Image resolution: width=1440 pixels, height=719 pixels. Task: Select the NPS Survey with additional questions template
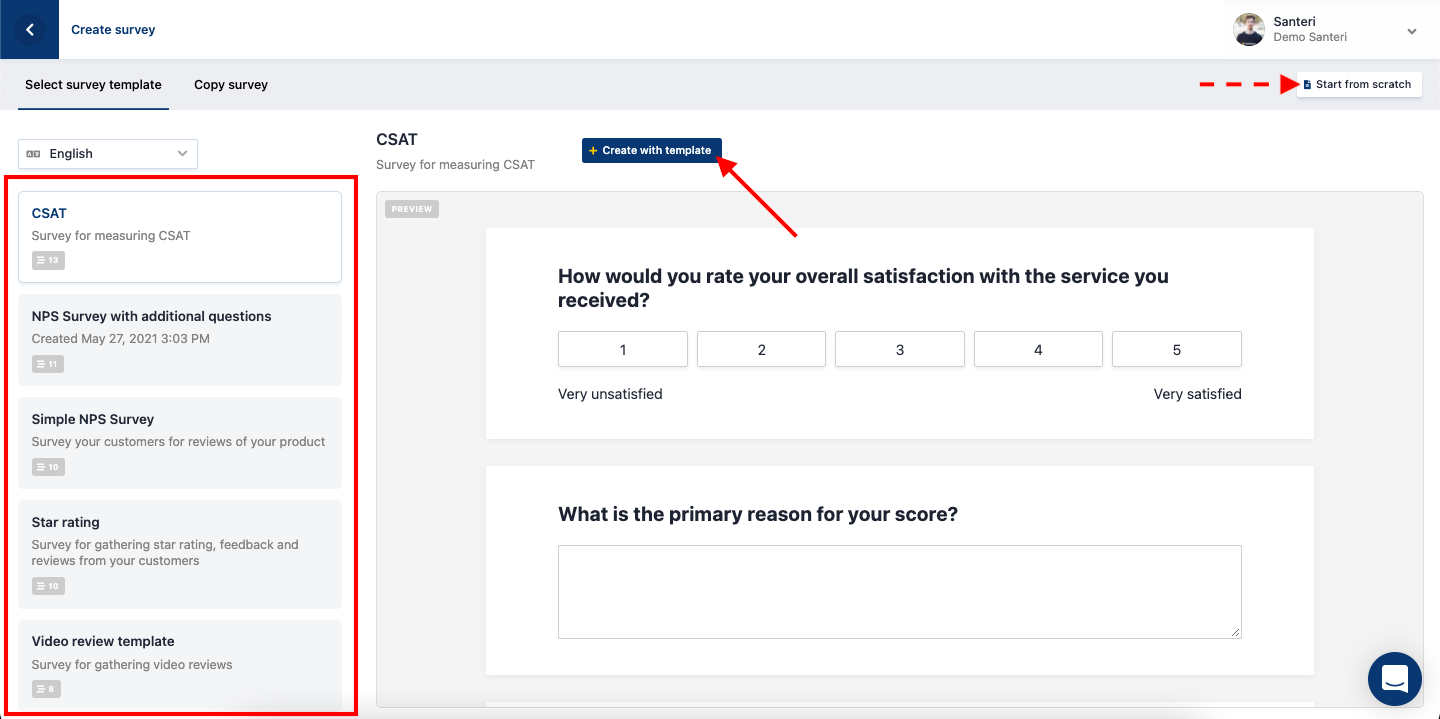click(x=180, y=339)
